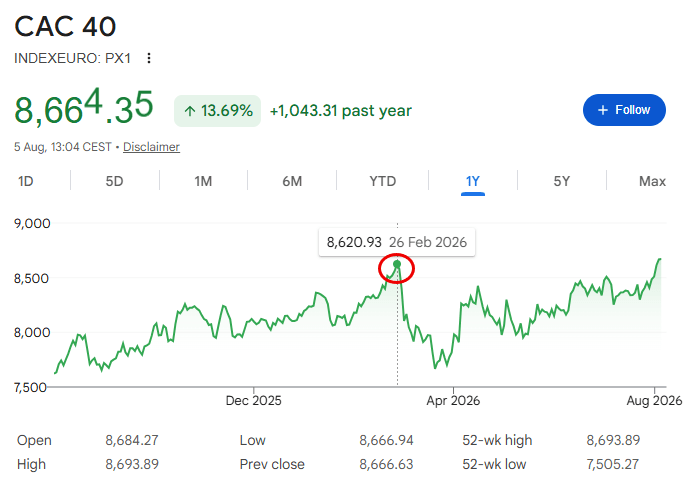Click the '5 Aug, 13:04 CEST' timestamp

(x=63, y=147)
